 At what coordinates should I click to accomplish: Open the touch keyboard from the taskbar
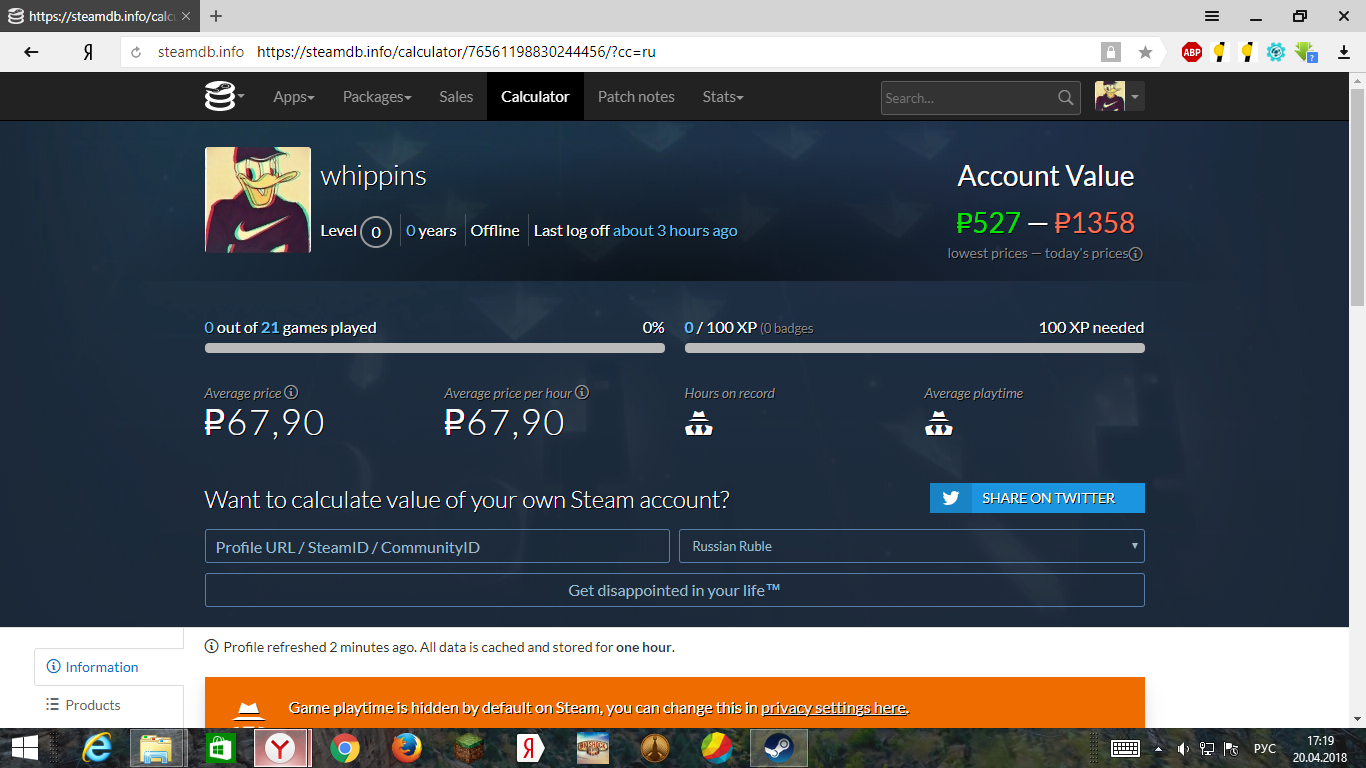[1126, 748]
